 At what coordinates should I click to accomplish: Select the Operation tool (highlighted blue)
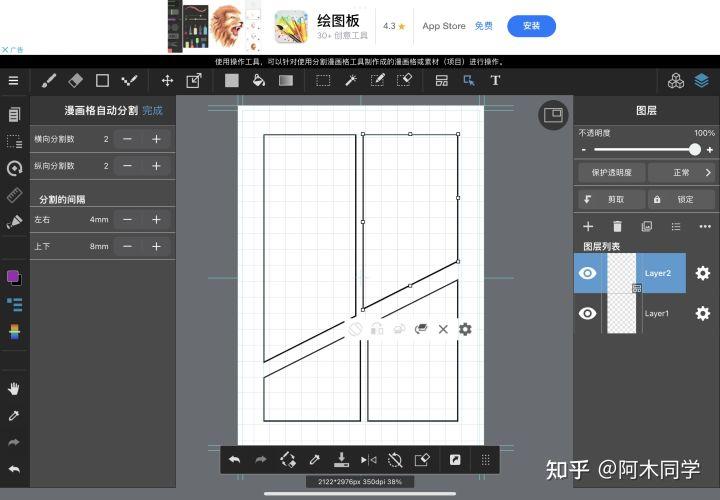469,81
